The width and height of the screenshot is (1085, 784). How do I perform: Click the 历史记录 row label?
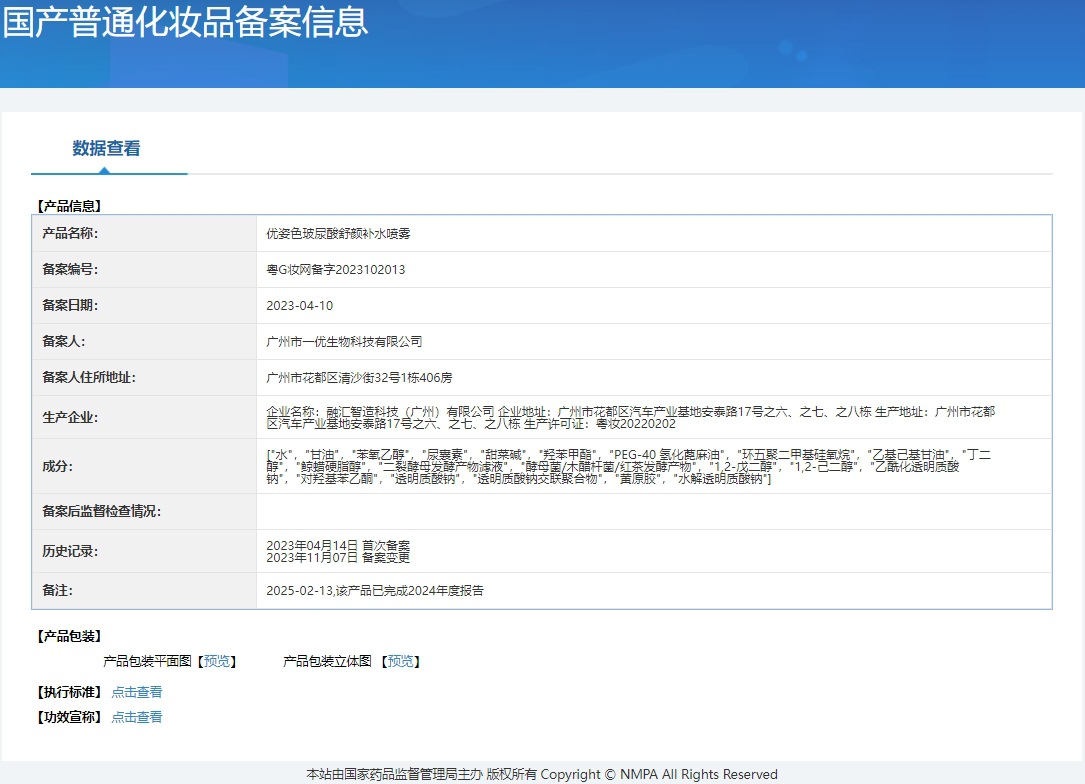point(70,551)
